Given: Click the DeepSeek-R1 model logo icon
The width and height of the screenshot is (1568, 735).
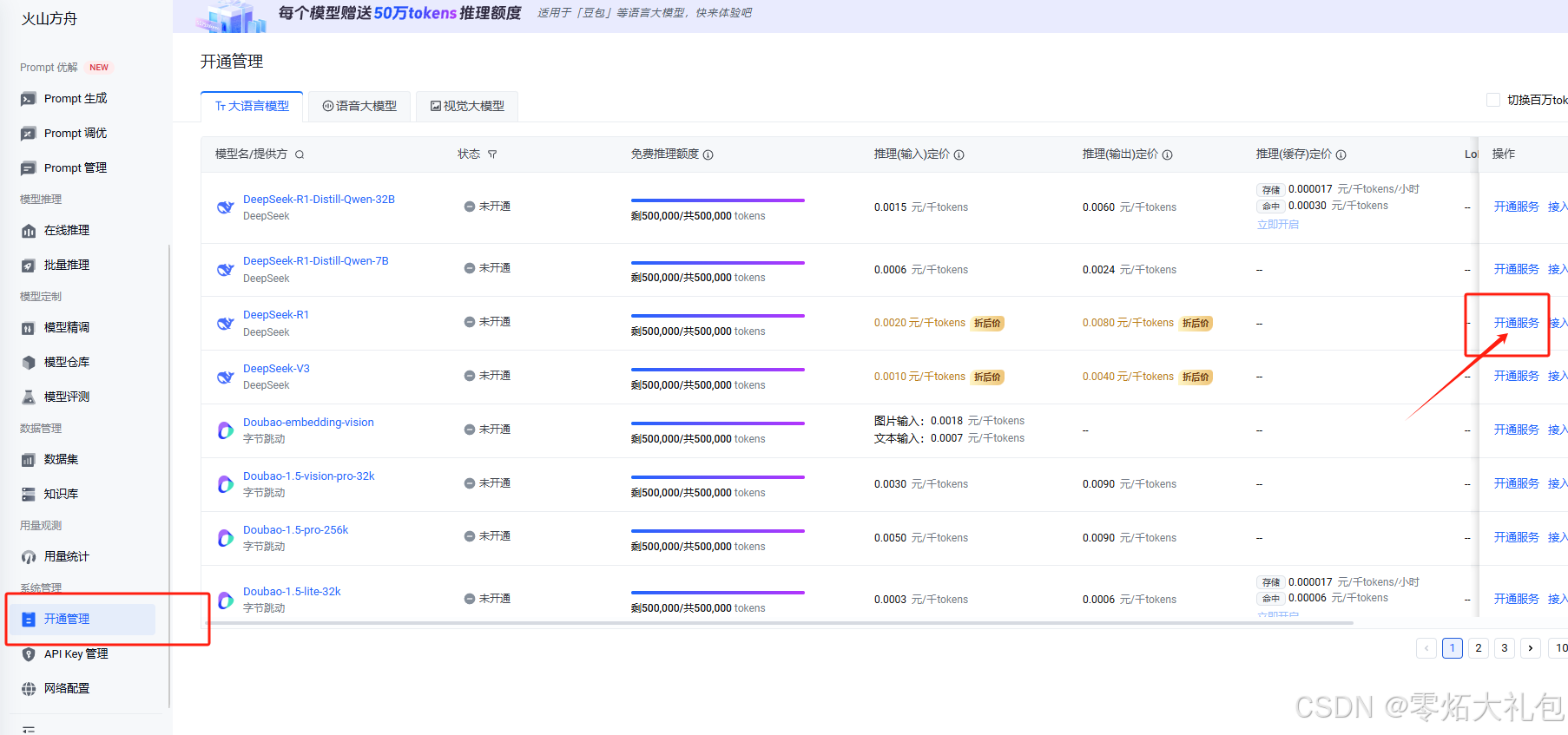Looking at the screenshot, I should (x=226, y=324).
